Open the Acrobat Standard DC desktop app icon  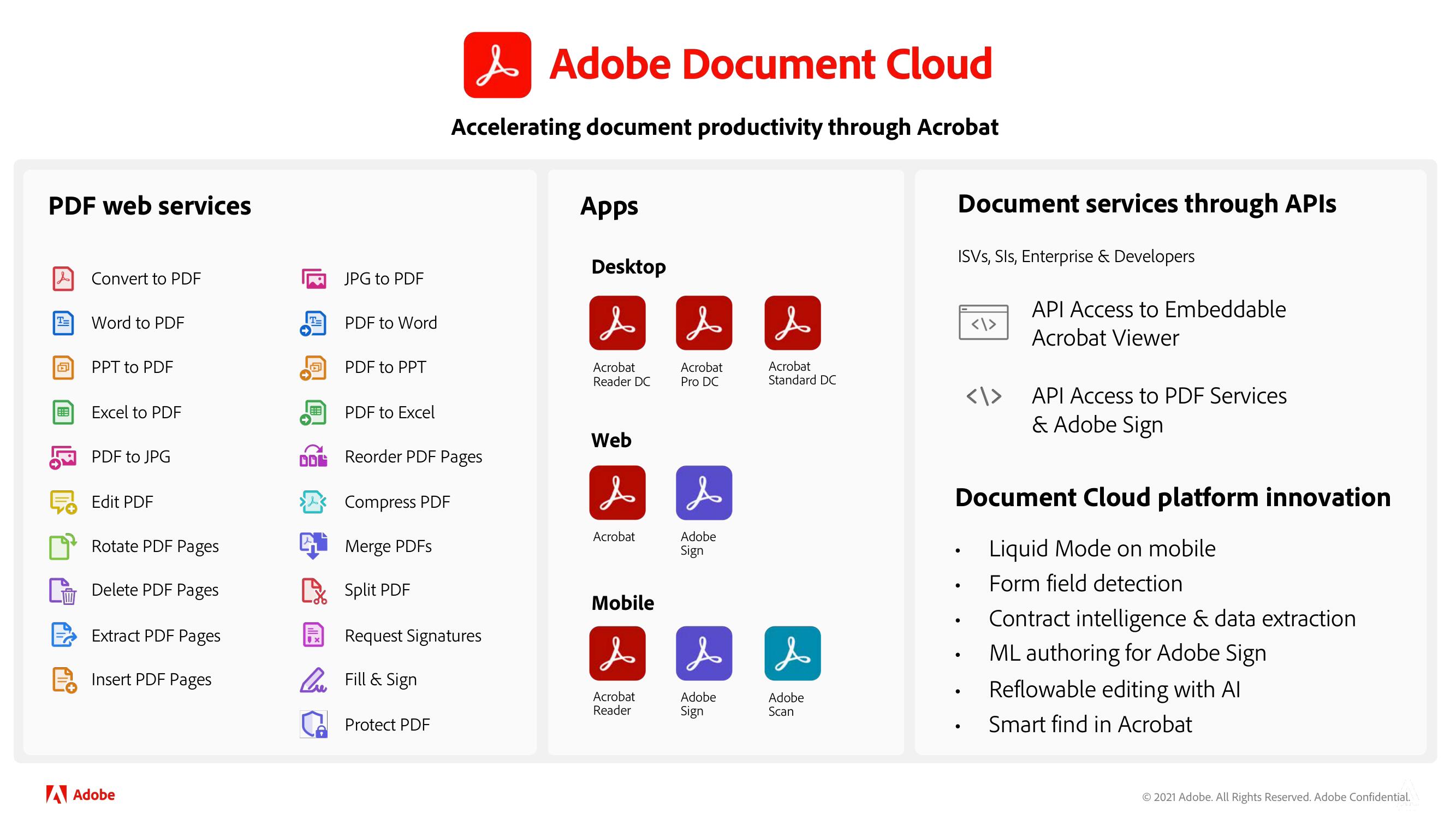[793, 323]
